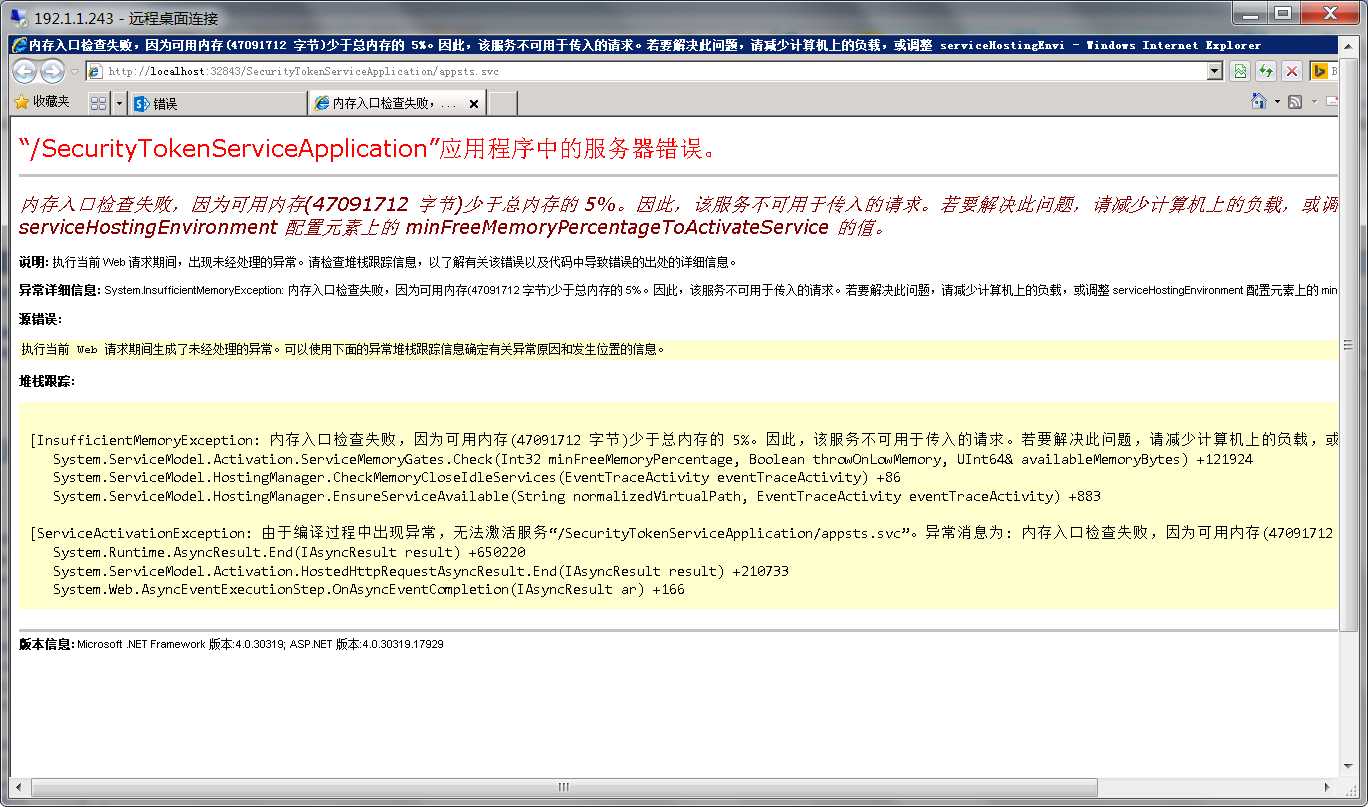Expand the Home button dropdown arrow

(1277, 102)
